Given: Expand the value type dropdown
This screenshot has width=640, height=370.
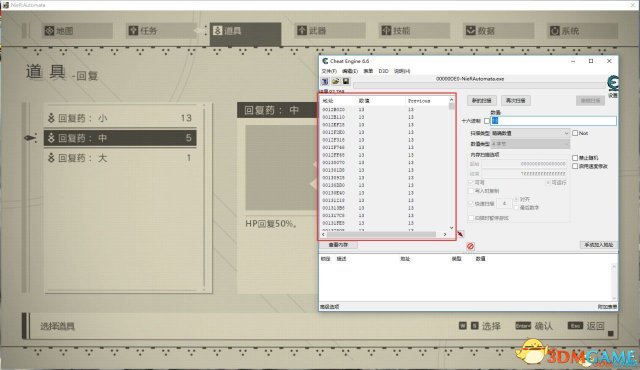Looking at the screenshot, I should (530, 144).
